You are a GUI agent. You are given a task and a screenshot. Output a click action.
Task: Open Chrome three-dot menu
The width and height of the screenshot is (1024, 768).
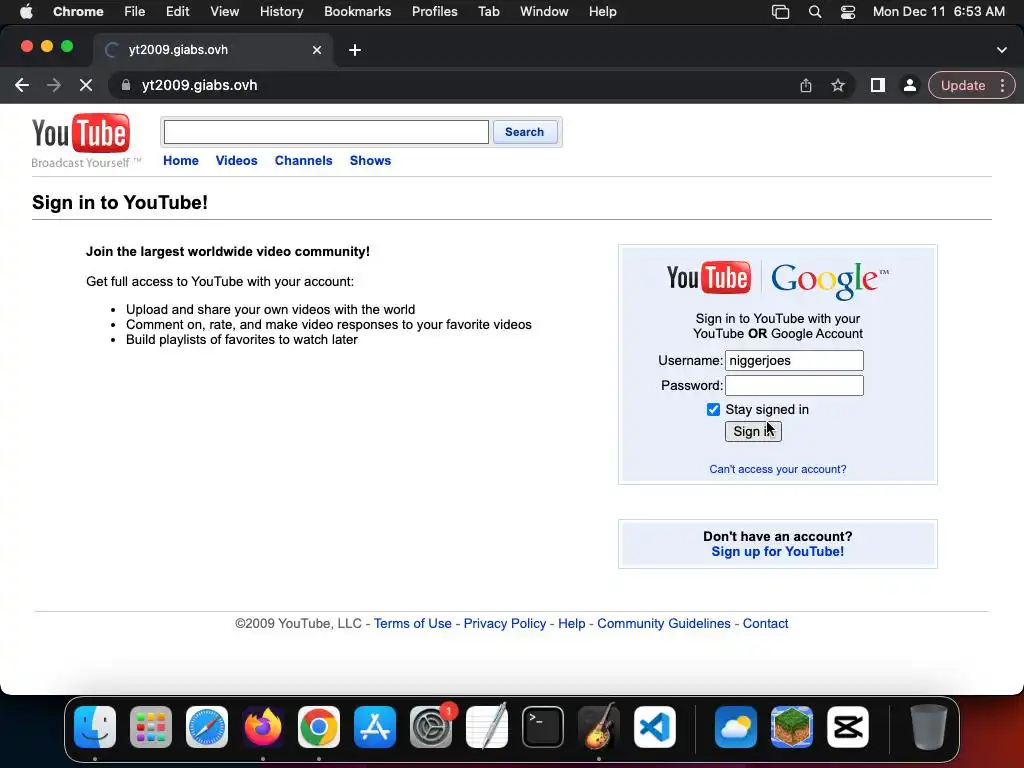pos(1002,86)
